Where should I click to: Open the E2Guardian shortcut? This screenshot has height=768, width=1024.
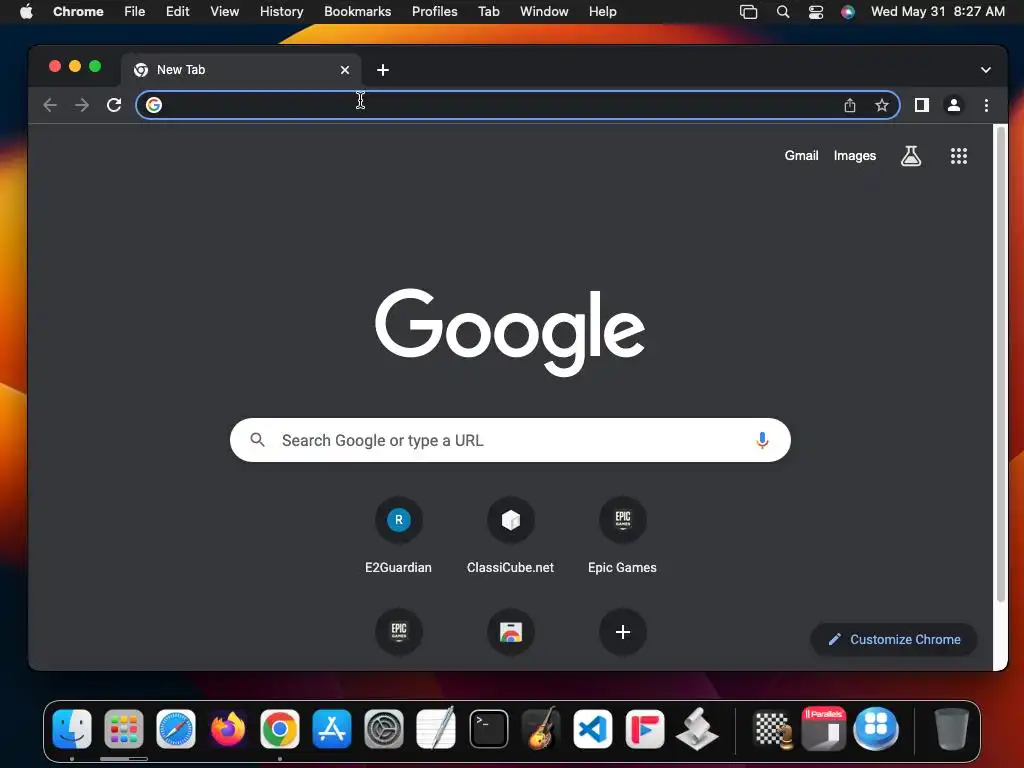(398, 536)
